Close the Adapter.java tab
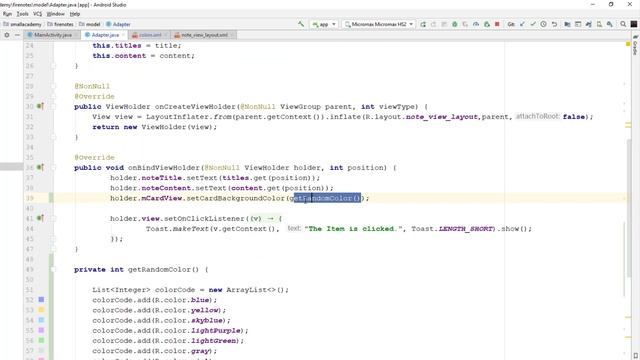Image resolution: width=640 pixels, height=360 pixels. (x=123, y=35)
